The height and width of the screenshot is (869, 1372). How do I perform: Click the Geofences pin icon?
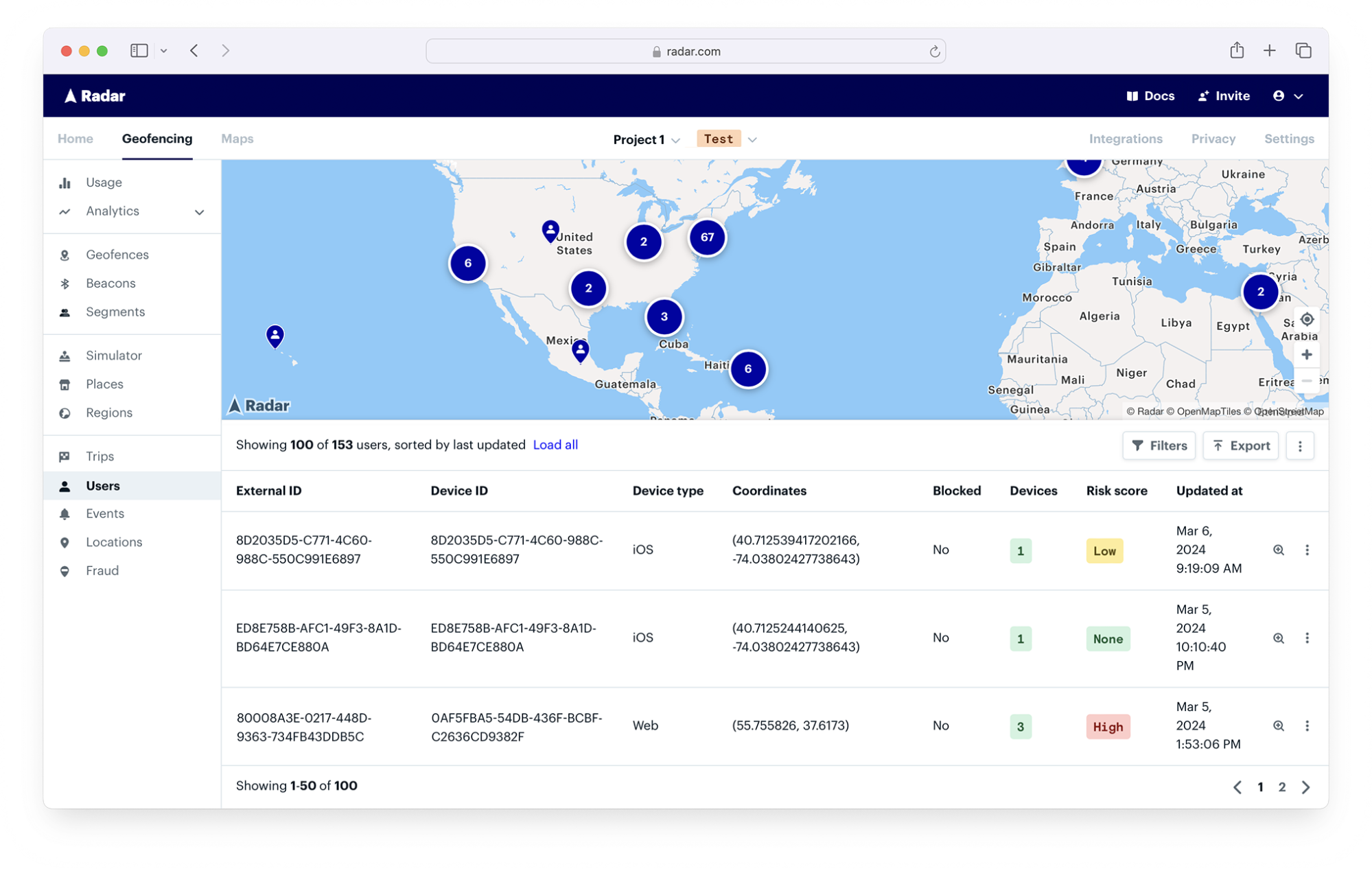pyautogui.click(x=65, y=255)
